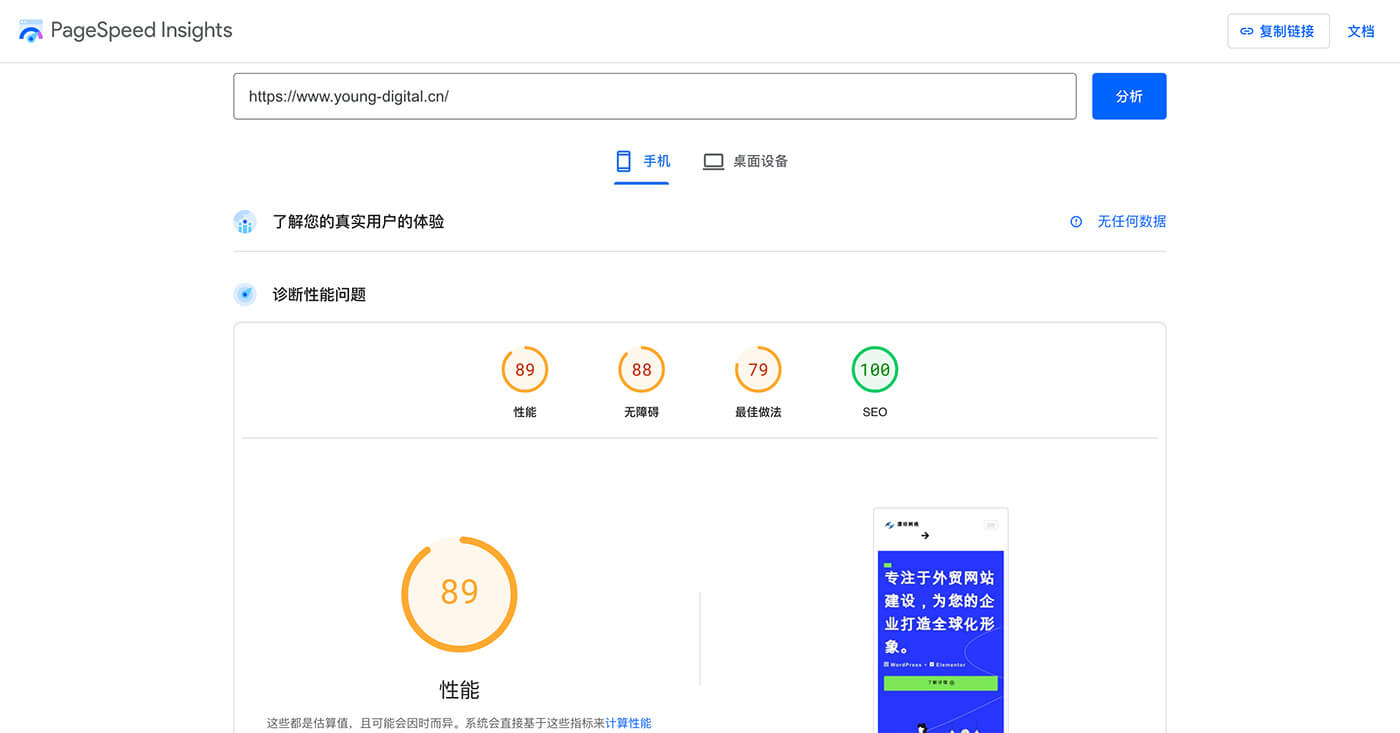Open the 无障碍 score gauge showing 88
Image resolution: width=1400 pixels, height=733 pixels.
(x=641, y=370)
